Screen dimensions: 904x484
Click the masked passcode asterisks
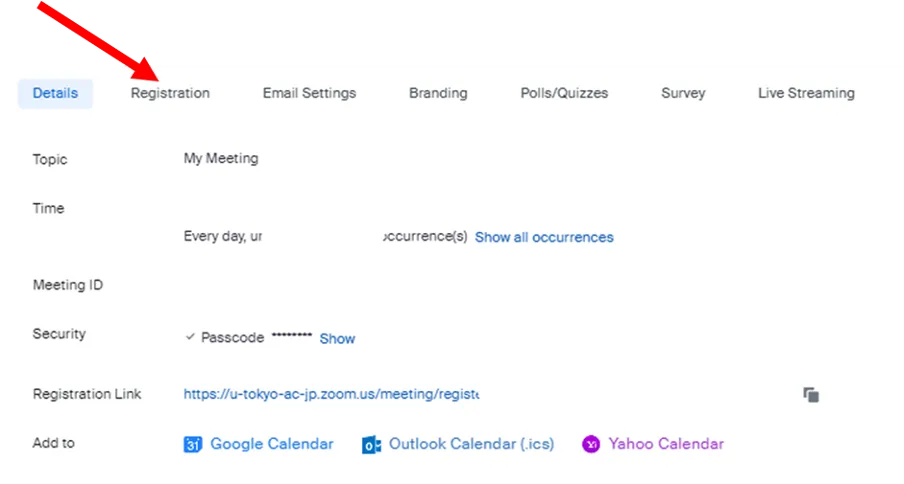click(x=292, y=337)
